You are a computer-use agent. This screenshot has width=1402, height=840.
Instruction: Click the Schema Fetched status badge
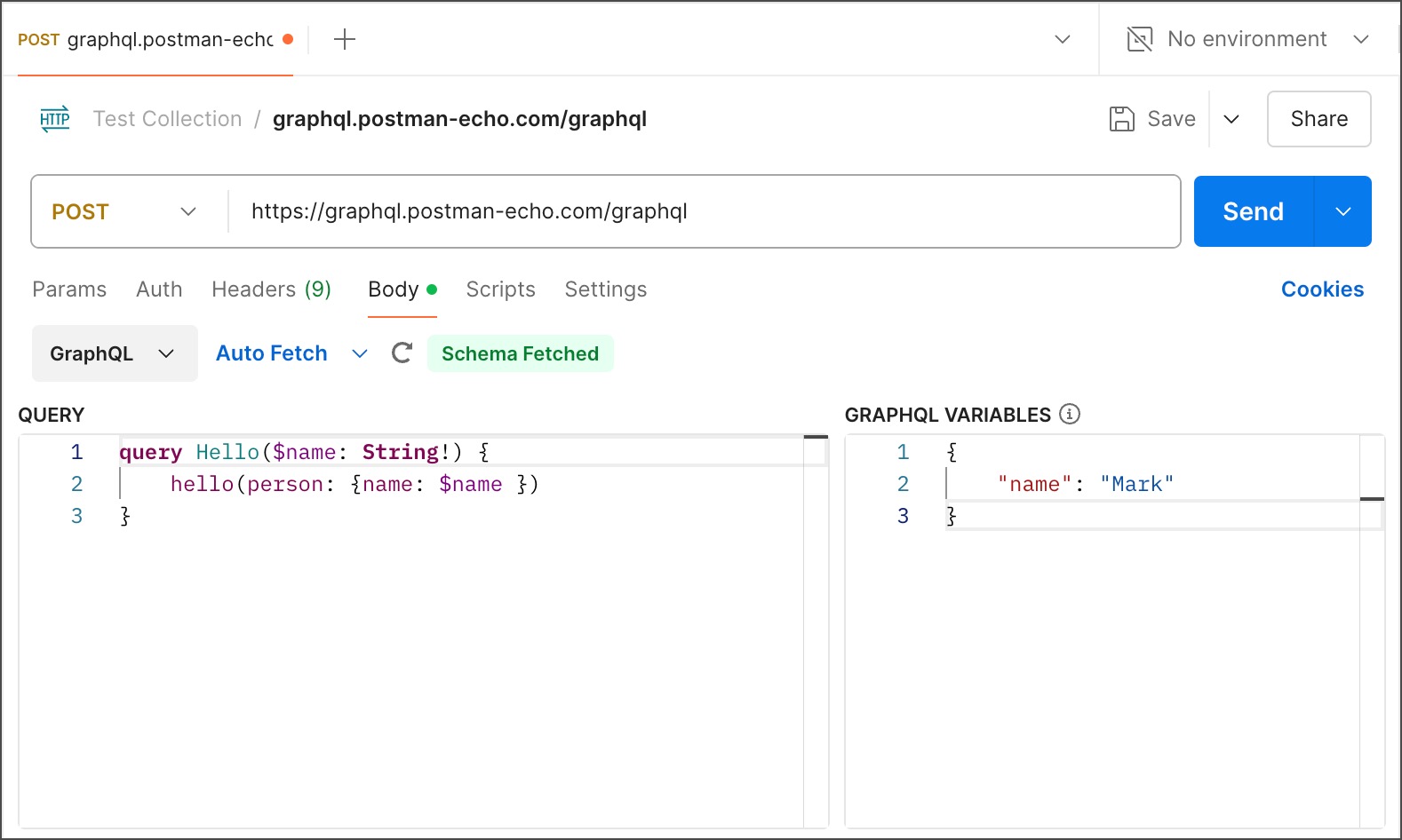click(521, 353)
